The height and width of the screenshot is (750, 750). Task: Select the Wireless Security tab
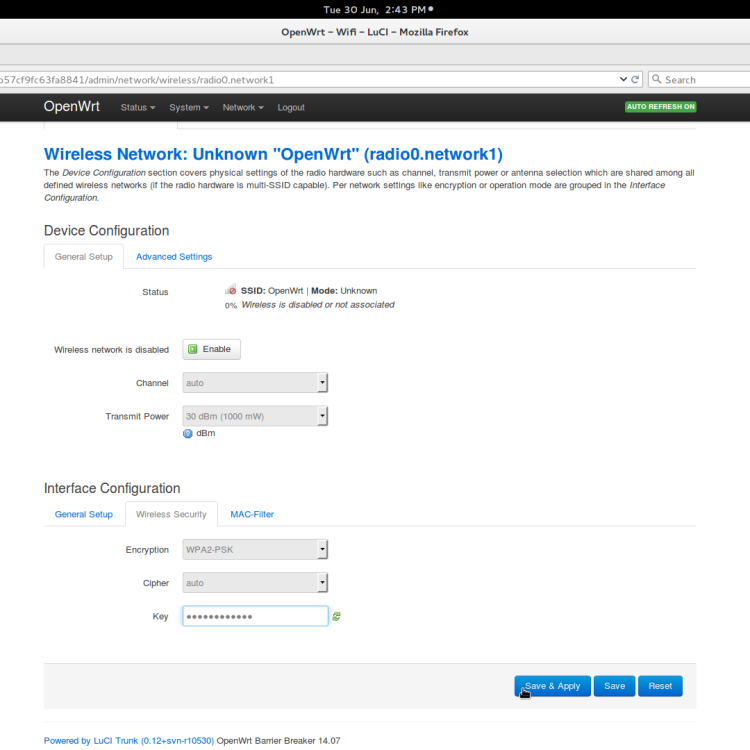tap(171, 514)
